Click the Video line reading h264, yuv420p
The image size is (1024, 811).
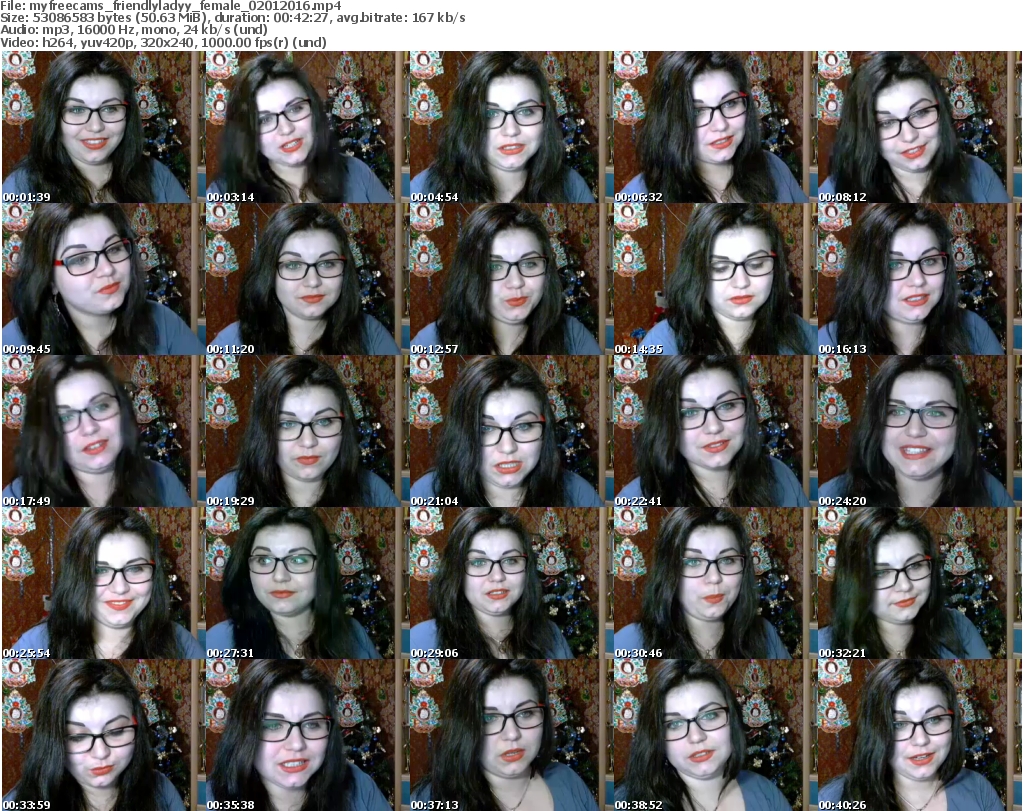pyautogui.click(x=163, y=42)
